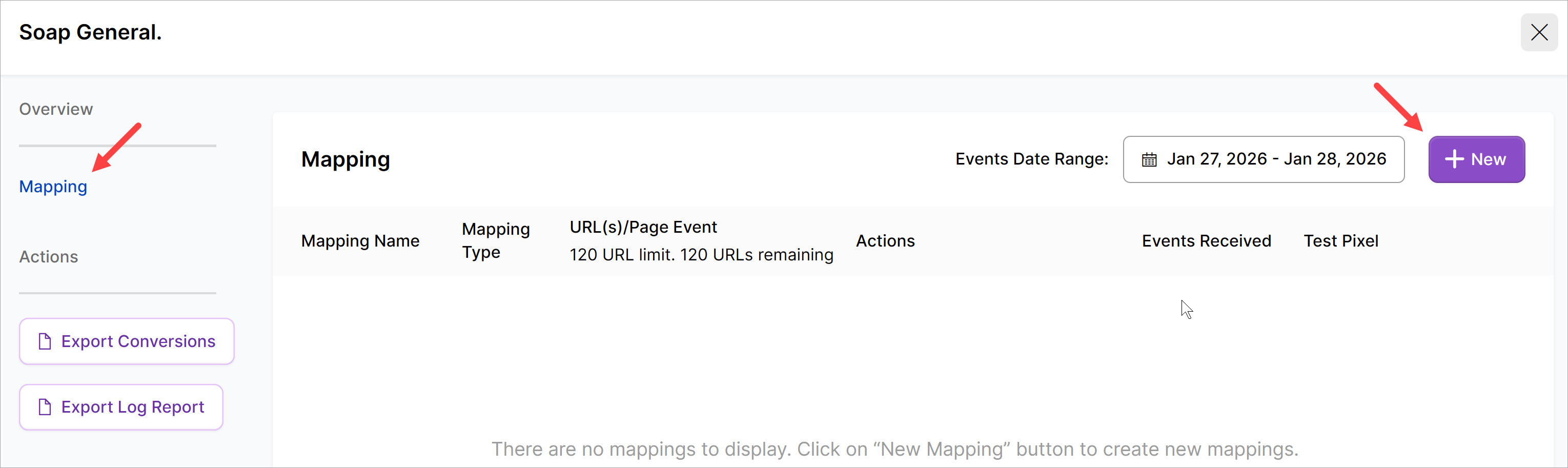The image size is (1568, 468).
Task: Click the plus icon on New button
Action: [1454, 159]
